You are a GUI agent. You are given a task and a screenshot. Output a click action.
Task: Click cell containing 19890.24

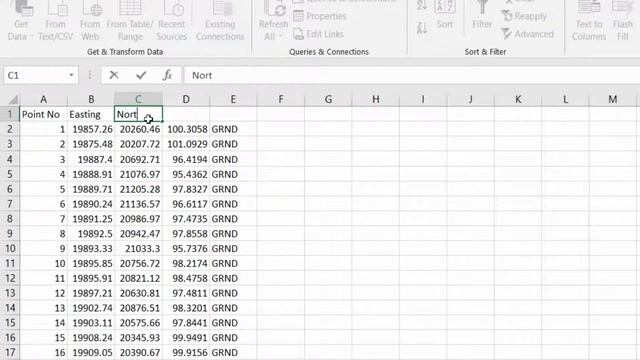tap(91, 204)
